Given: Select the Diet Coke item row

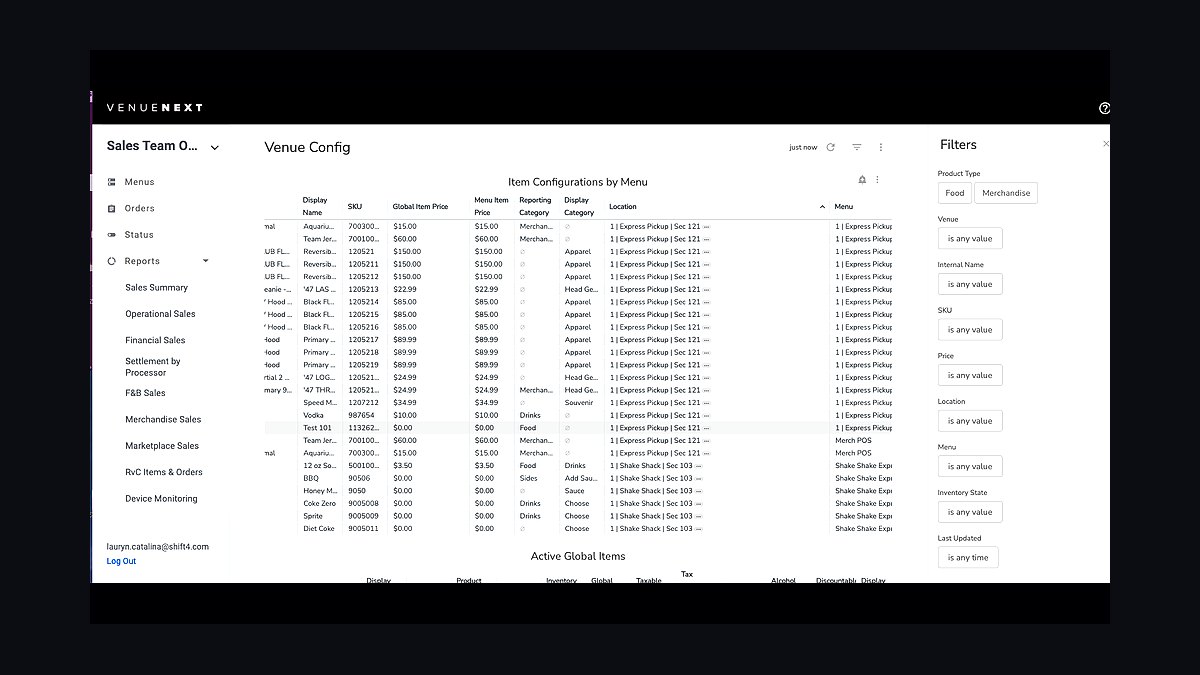Looking at the screenshot, I should [578, 529].
